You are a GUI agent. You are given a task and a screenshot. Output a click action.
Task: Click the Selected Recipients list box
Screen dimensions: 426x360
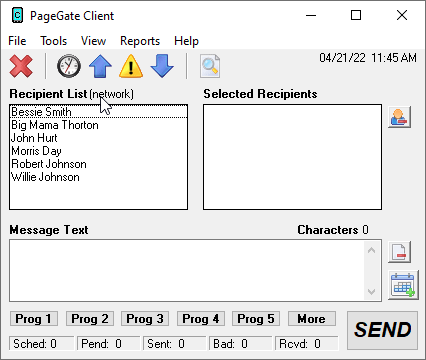click(292, 157)
